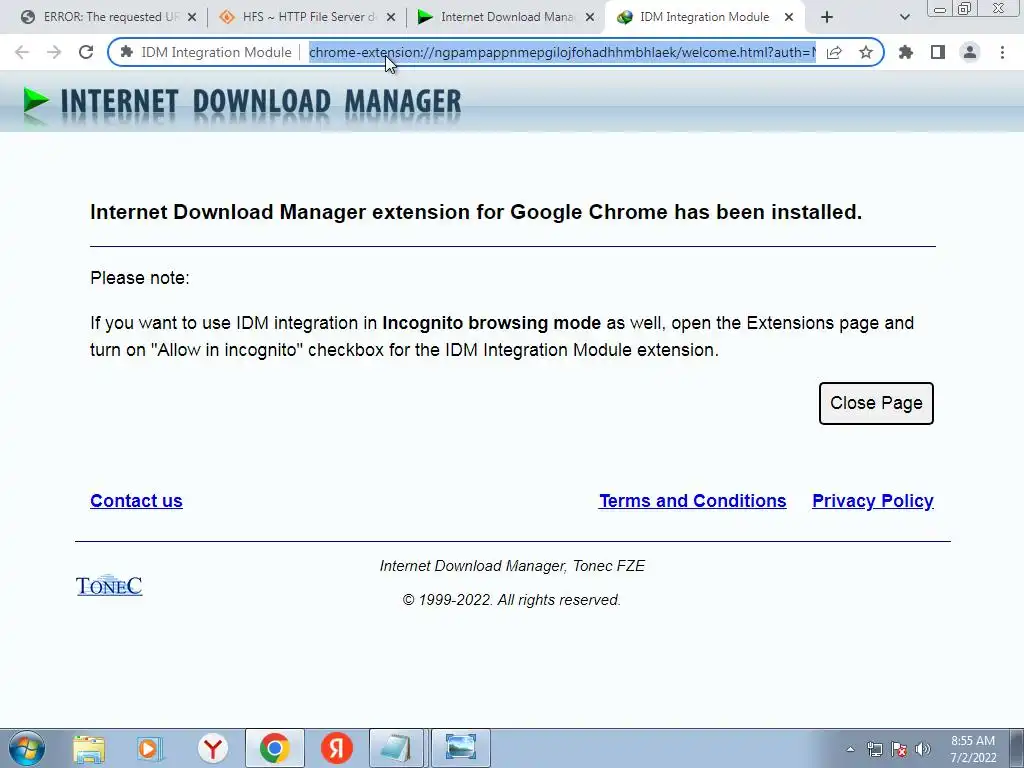Click 'Internet Download Manager, Tonec FZE' footer text

512,566
